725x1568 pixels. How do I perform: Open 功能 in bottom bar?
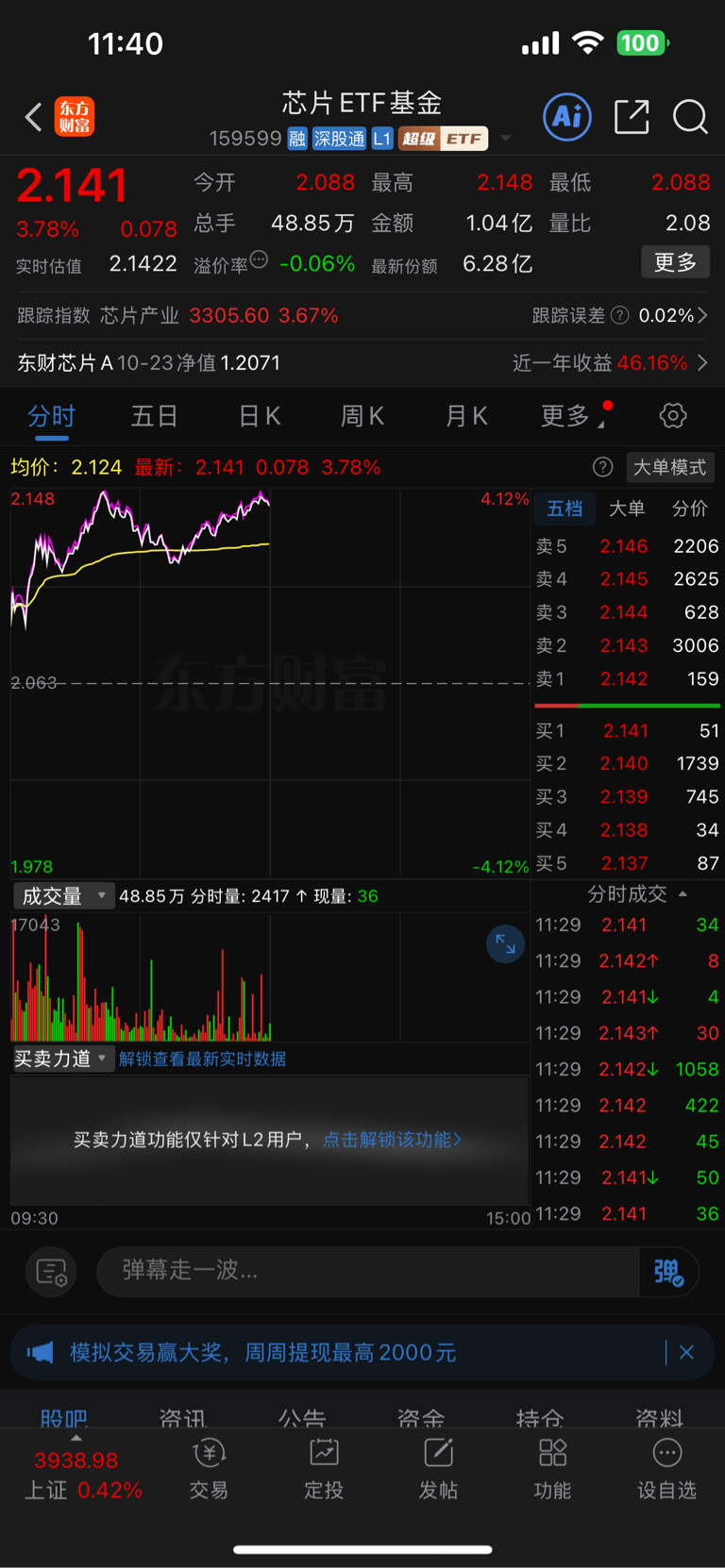(552, 1468)
